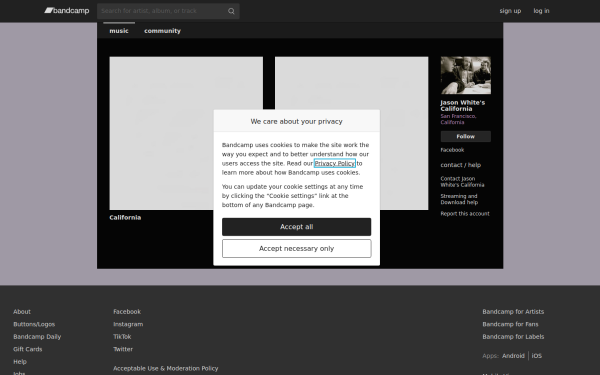
Task: Switch to the community tab
Action: (162, 31)
